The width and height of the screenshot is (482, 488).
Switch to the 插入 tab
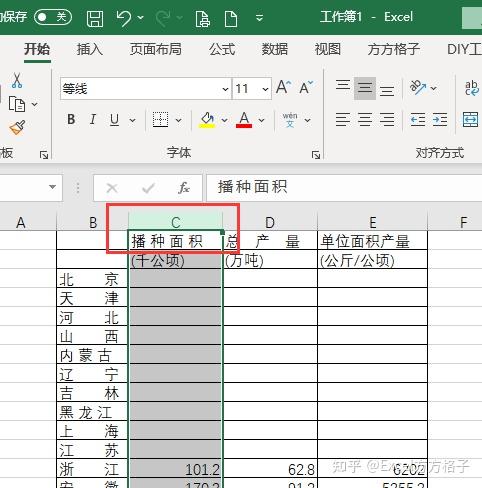click(89, 49)
